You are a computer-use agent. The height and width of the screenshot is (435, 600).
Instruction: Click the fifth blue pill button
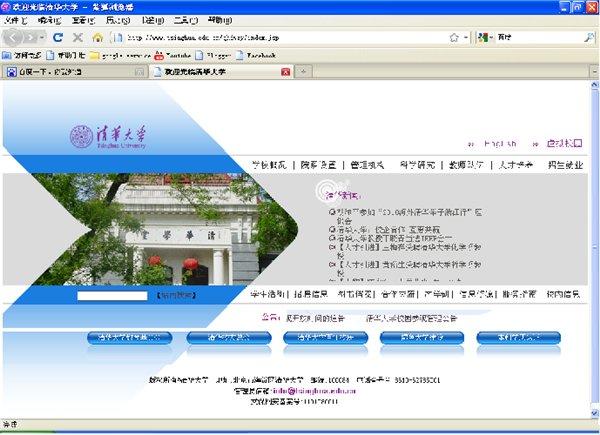coord(518,338)
